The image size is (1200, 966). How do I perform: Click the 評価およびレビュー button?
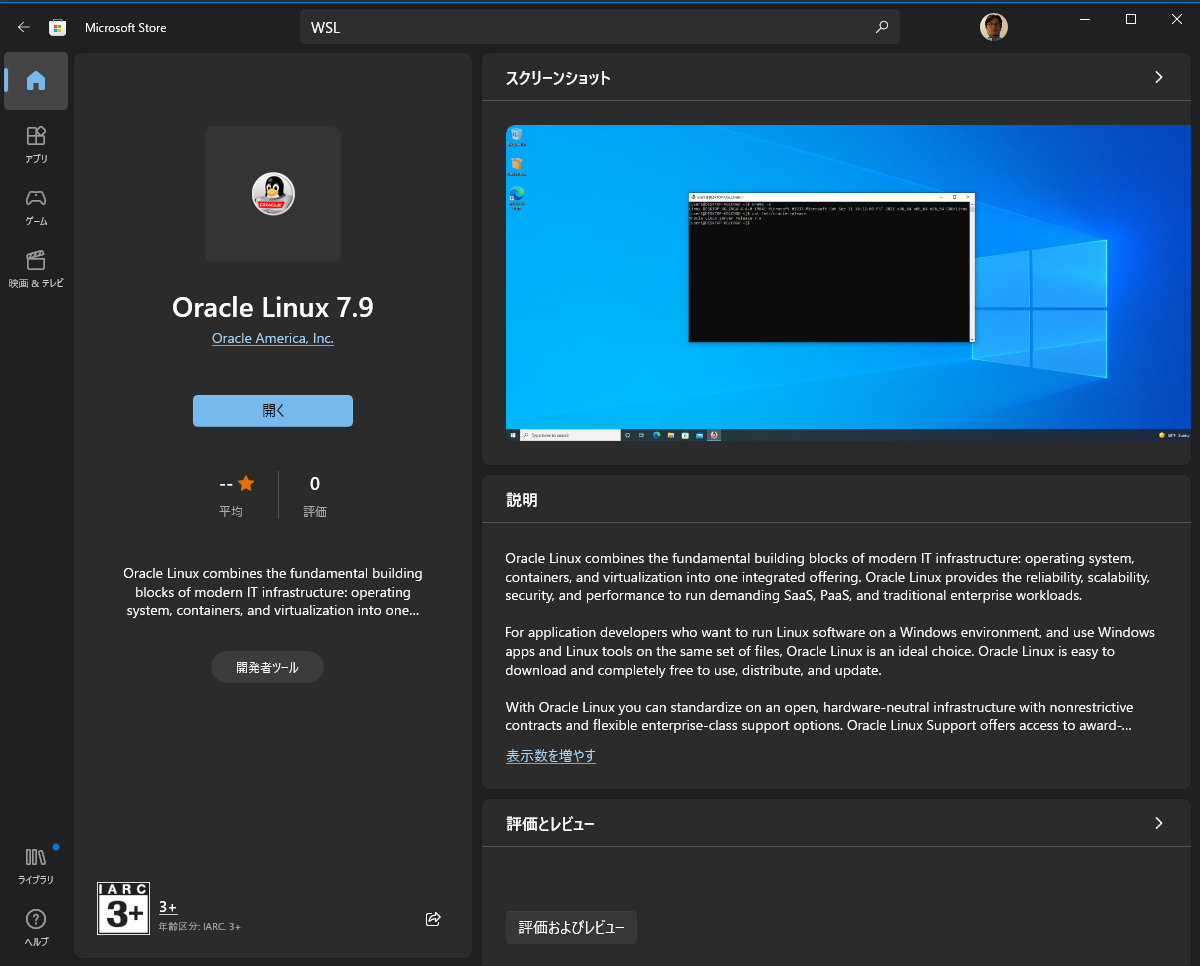[x=571, y=928]
